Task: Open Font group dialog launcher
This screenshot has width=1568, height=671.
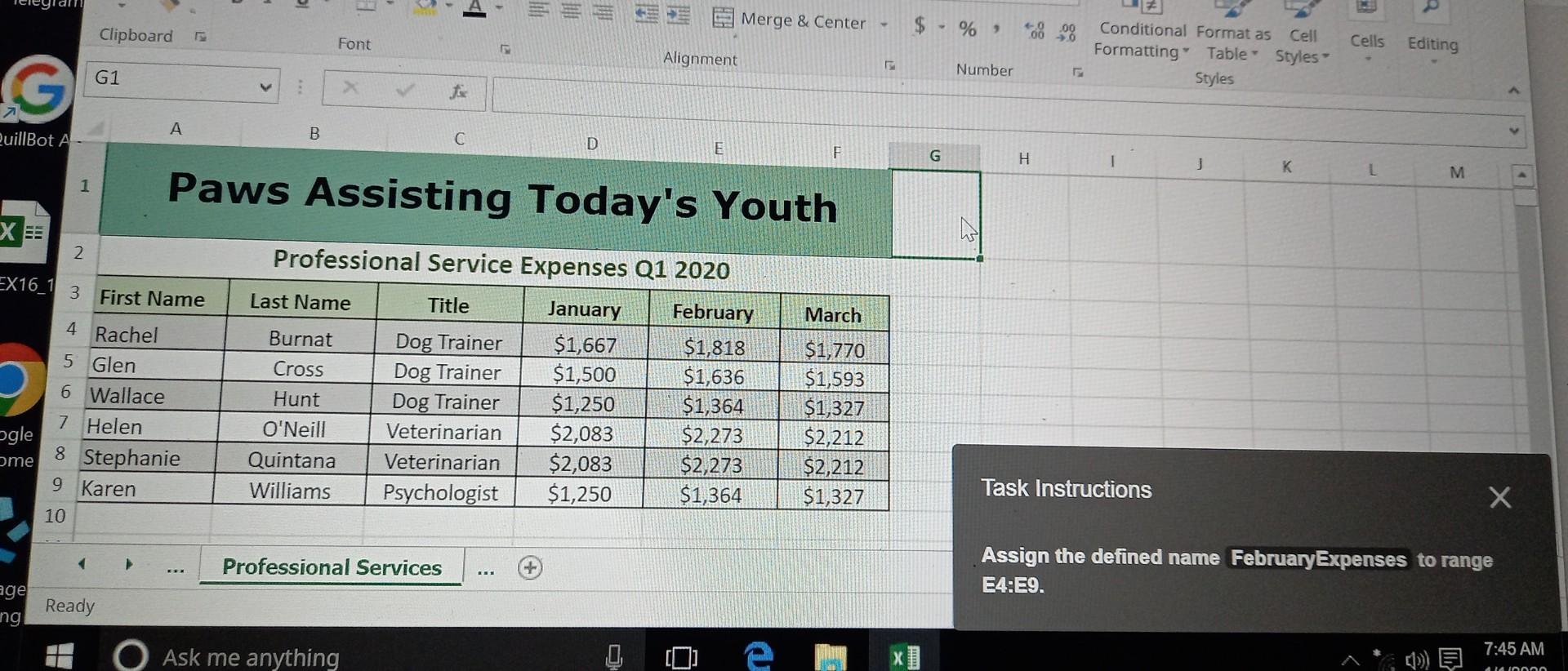Action: click(x=506, y=49)
